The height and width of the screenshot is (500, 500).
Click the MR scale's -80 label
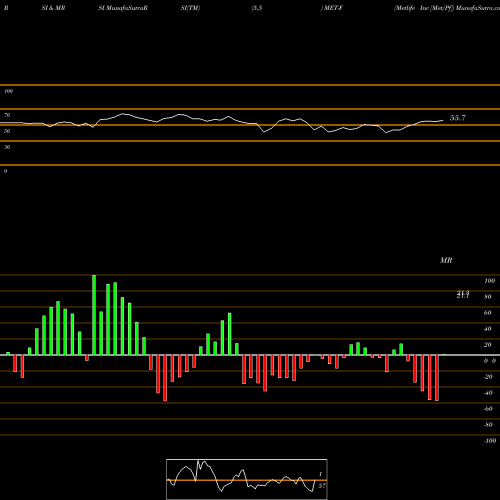[x=488, y=425]
